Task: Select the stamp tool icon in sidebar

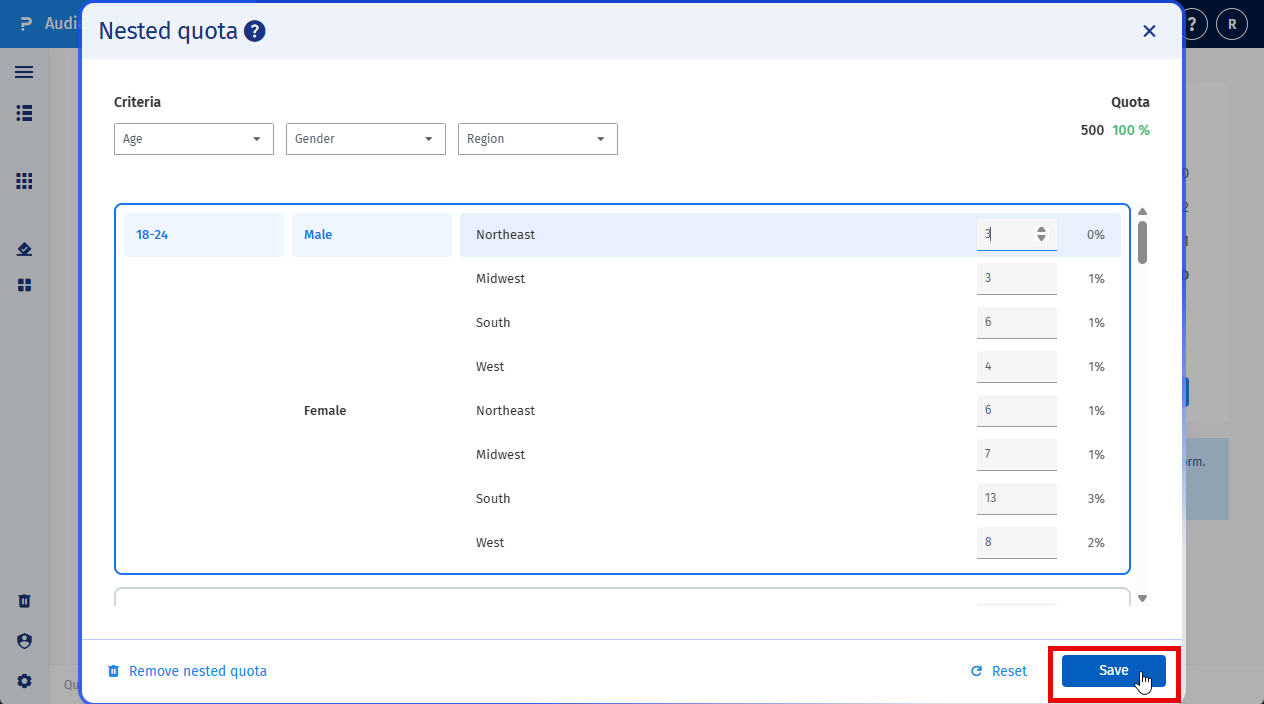Action: pyautogui.click(x=24, y=249)
